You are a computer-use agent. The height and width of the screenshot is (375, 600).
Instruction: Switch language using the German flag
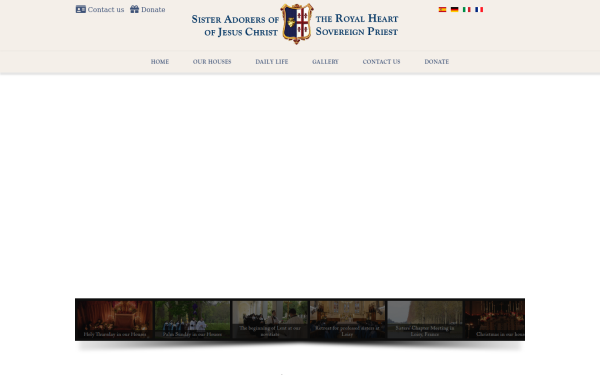[455, 10]
